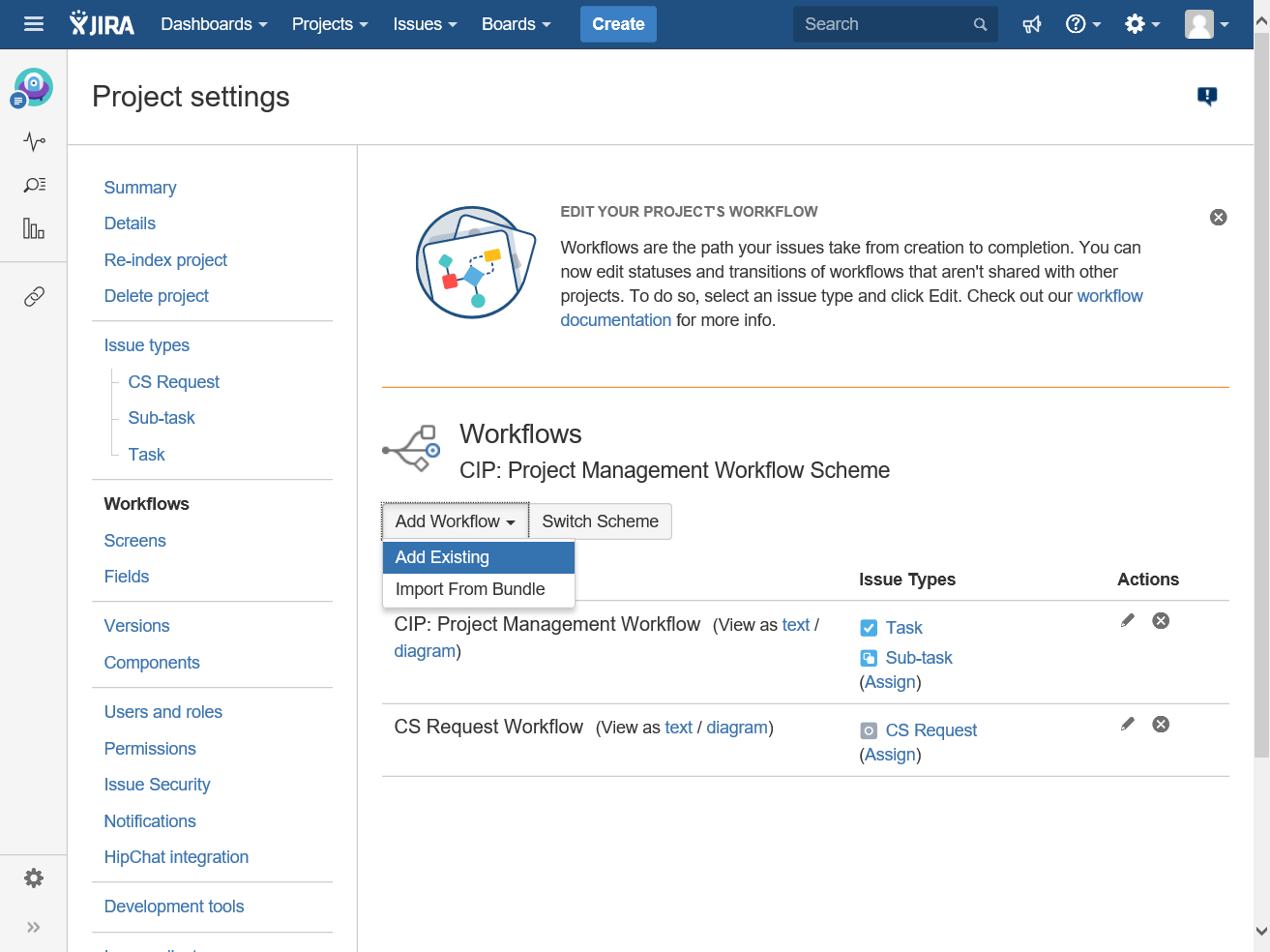Open the Issues dropdown menu
This screenshot has width=1270, height=952.
point(425,24)
